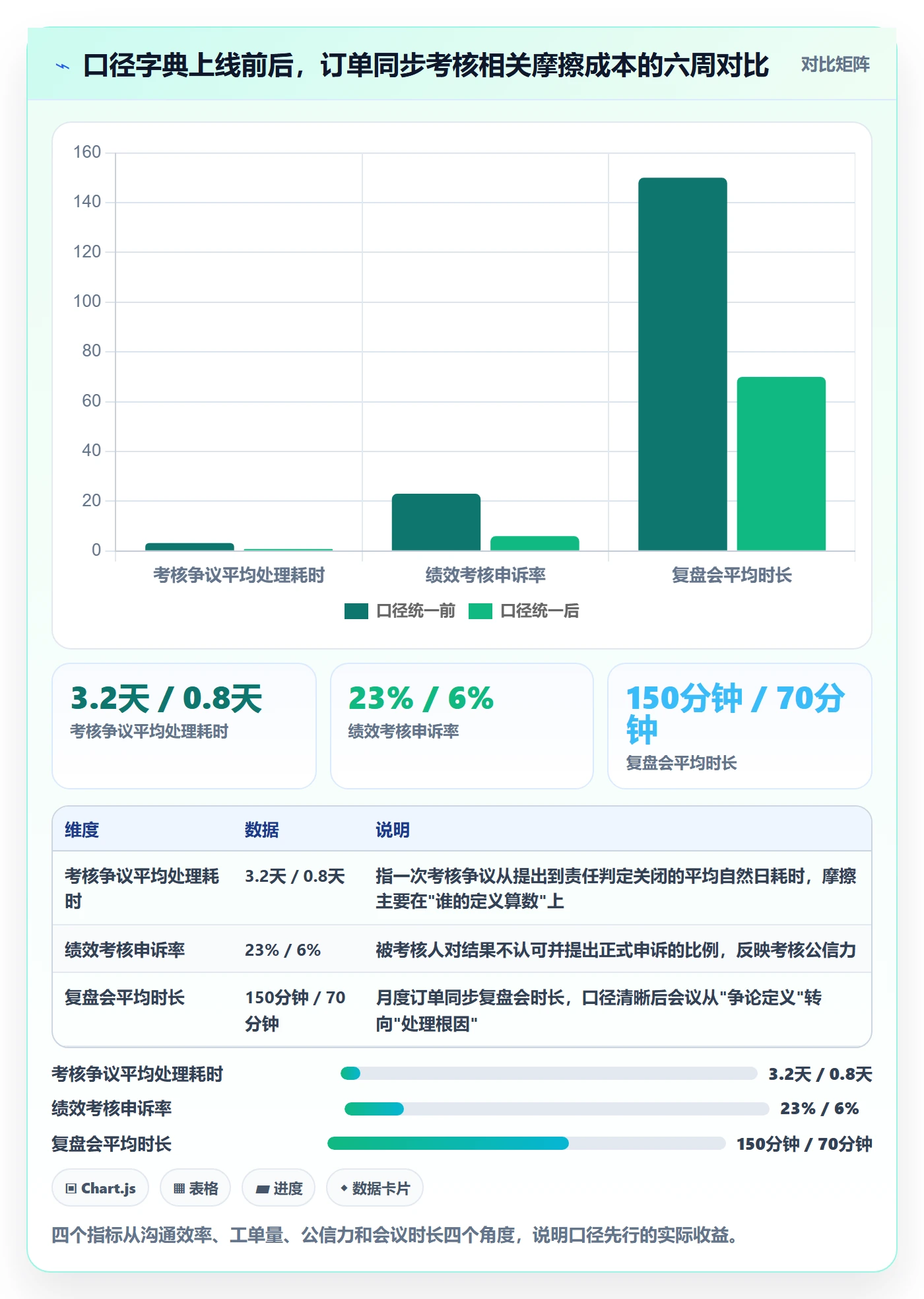Click the light green bar for 复盘会平均时长
The image size is (924, 1299).
(781, 463)
